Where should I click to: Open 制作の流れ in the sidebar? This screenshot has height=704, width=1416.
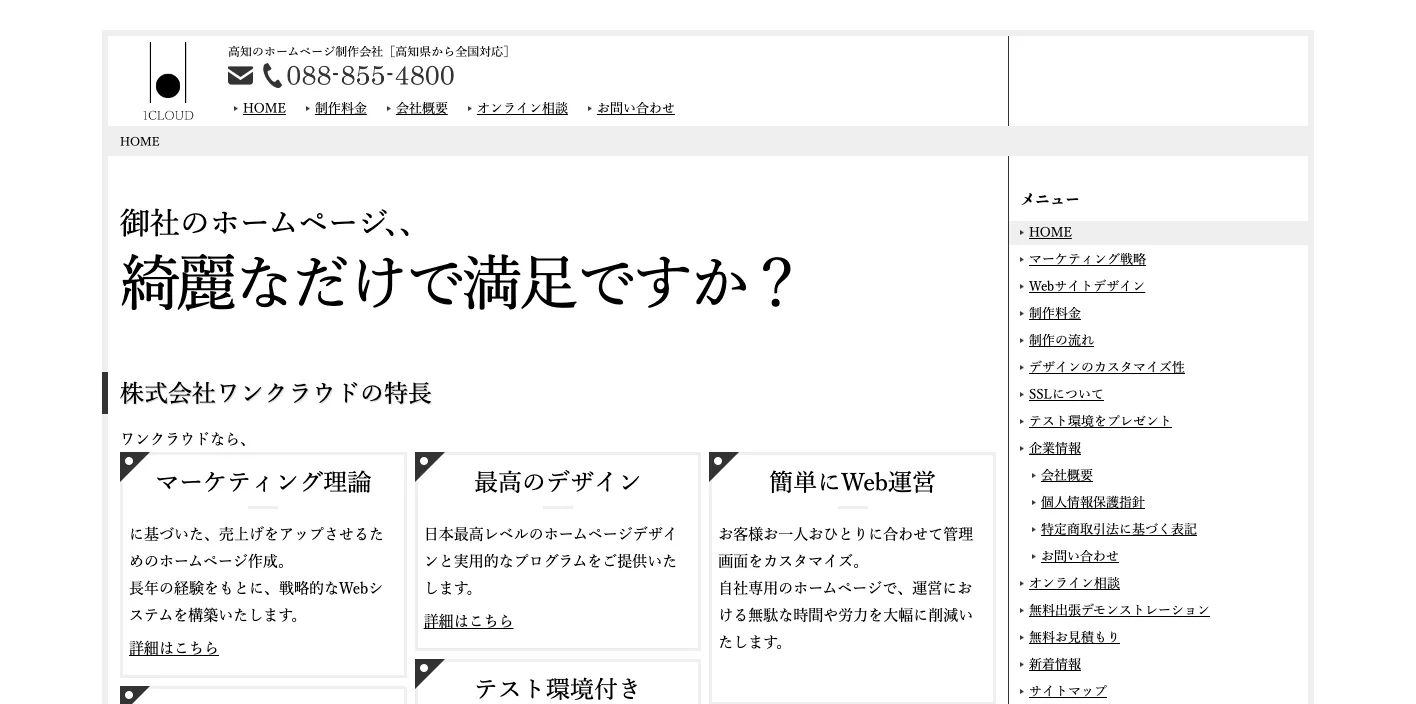tap(1061, 340)
